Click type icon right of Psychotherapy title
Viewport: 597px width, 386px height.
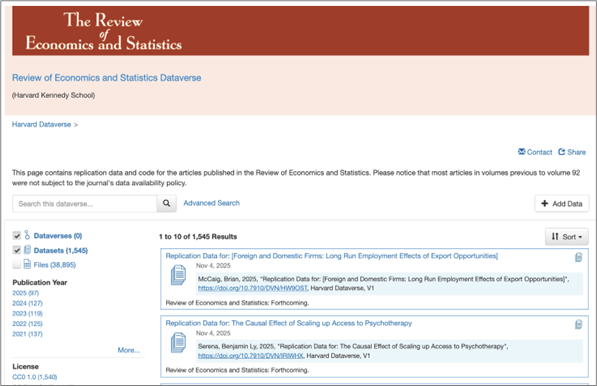tap(578, 324)
